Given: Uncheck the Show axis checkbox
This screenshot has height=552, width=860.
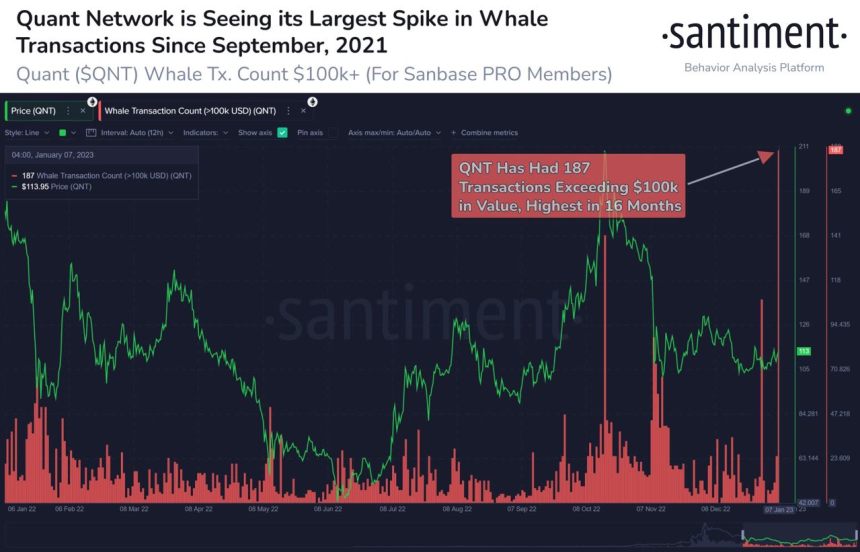Looking at the screenshot, I should click(282, 132).
